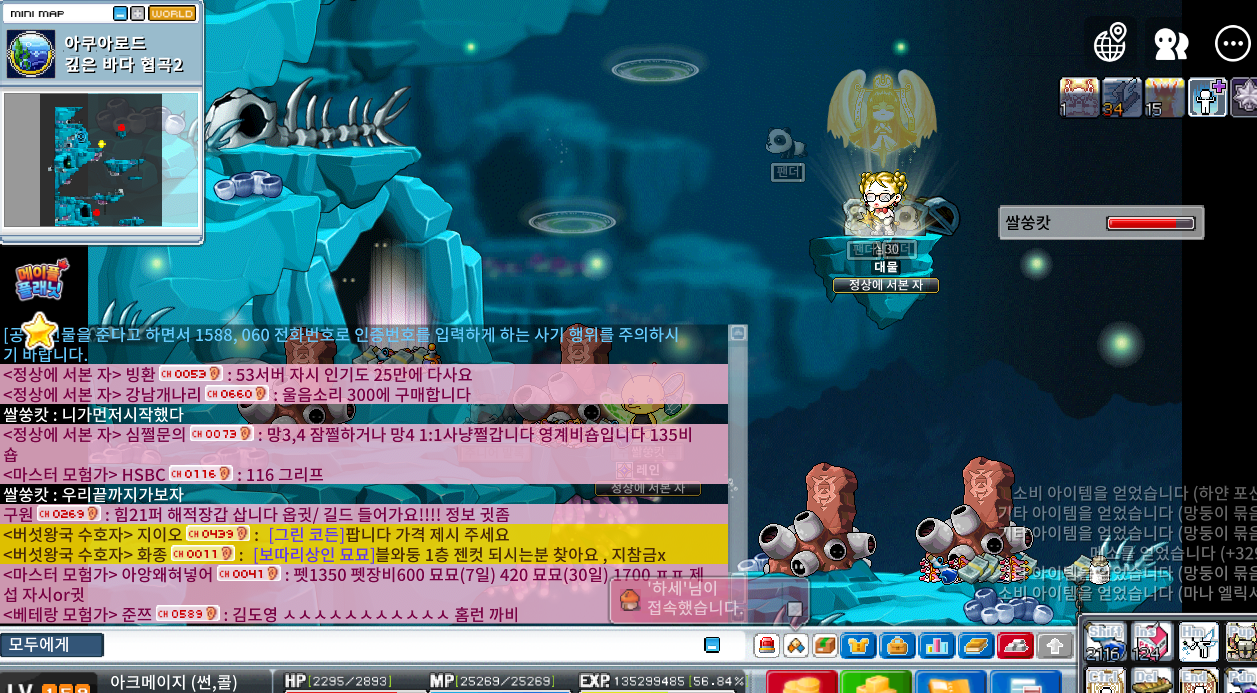Image resolution: width=1257 pixels, height=693 pixels.
Task: Select the buff icon showing count 15
Action: 1165,98
